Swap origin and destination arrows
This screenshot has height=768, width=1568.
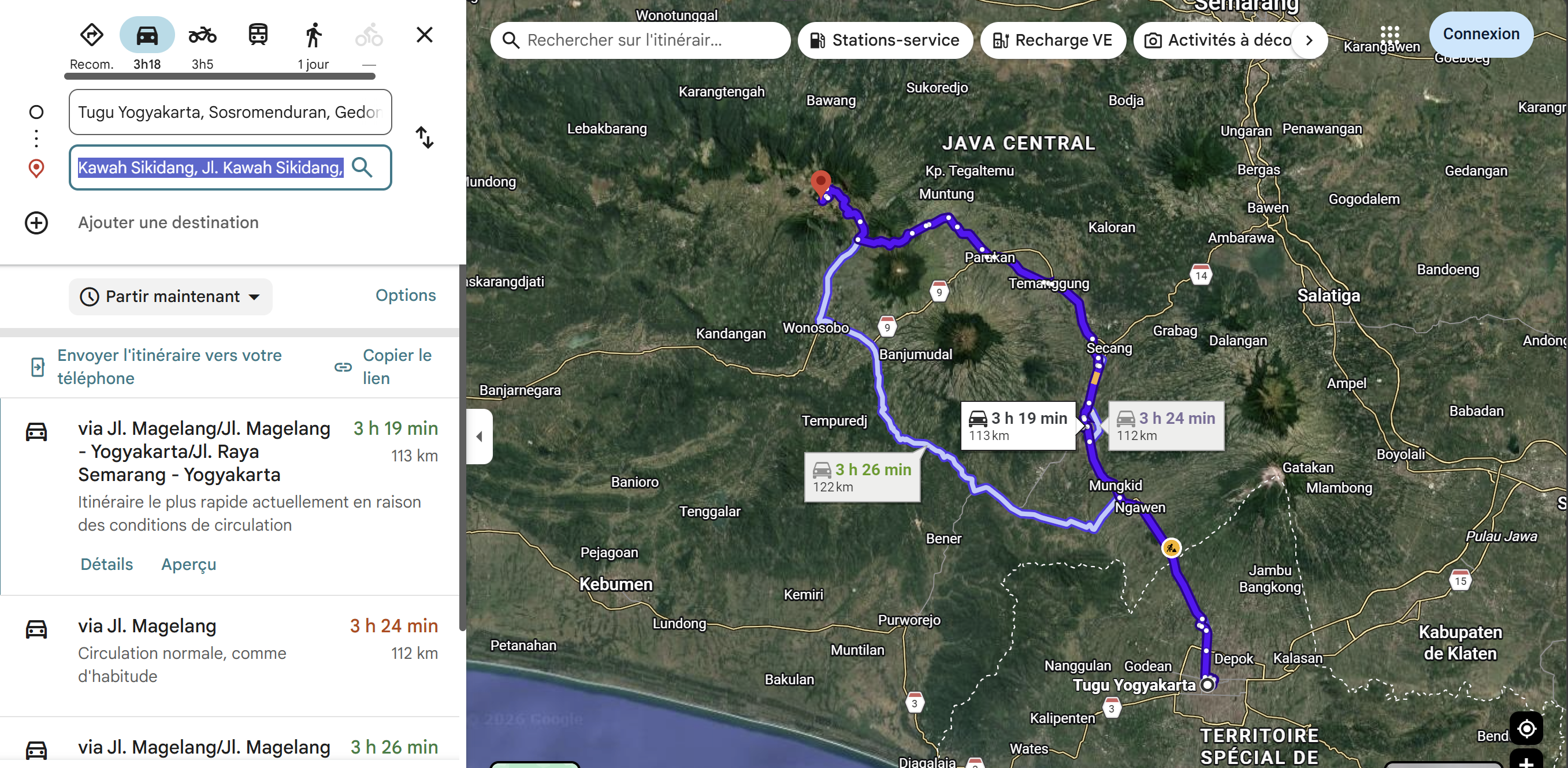click(424, 137)
